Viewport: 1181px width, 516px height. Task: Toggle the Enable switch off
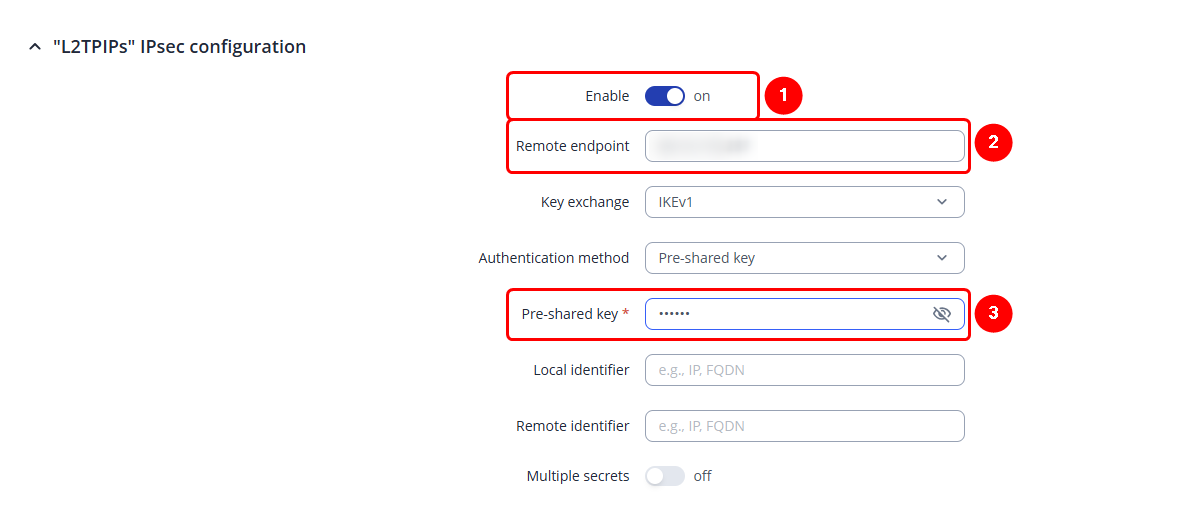click(665, 96)
